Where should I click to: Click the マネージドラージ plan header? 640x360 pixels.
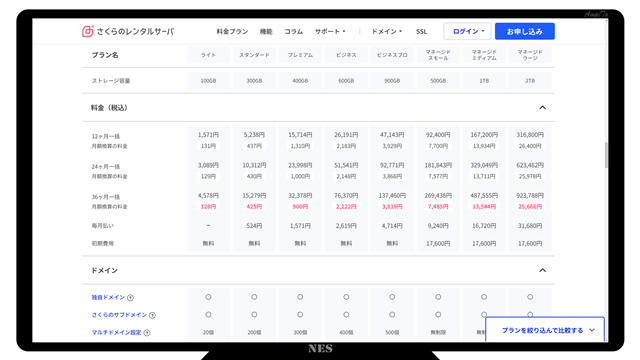click(x=530, y=55)
